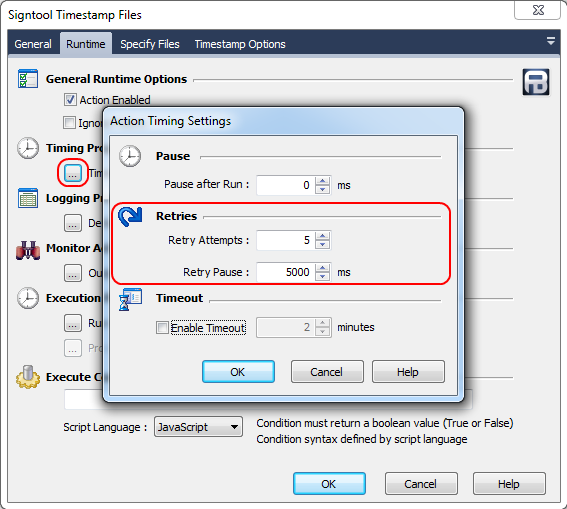Open the tab overflow arrow menu
Image resolution: width=567 pixels, height=509 pixels.
click(550, 41)
